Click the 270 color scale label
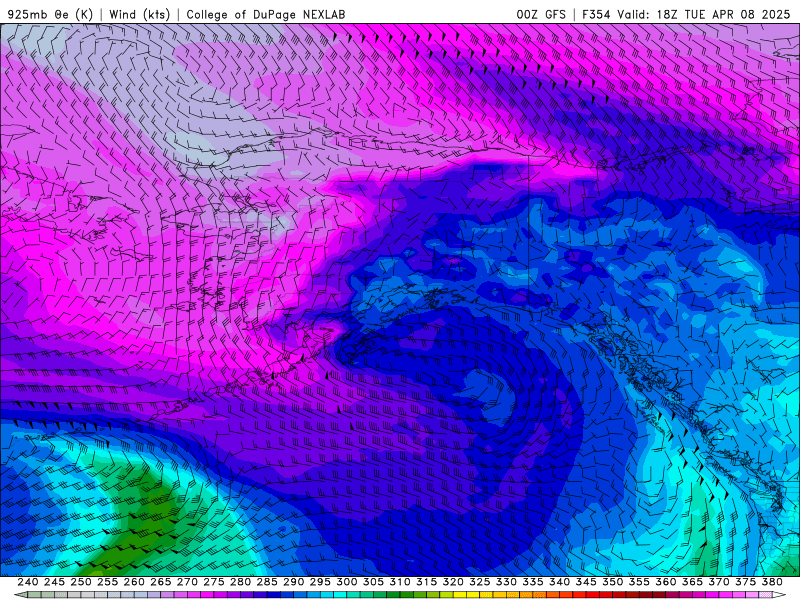This screenshot has height=600, width=800. (x=187, y=582)
